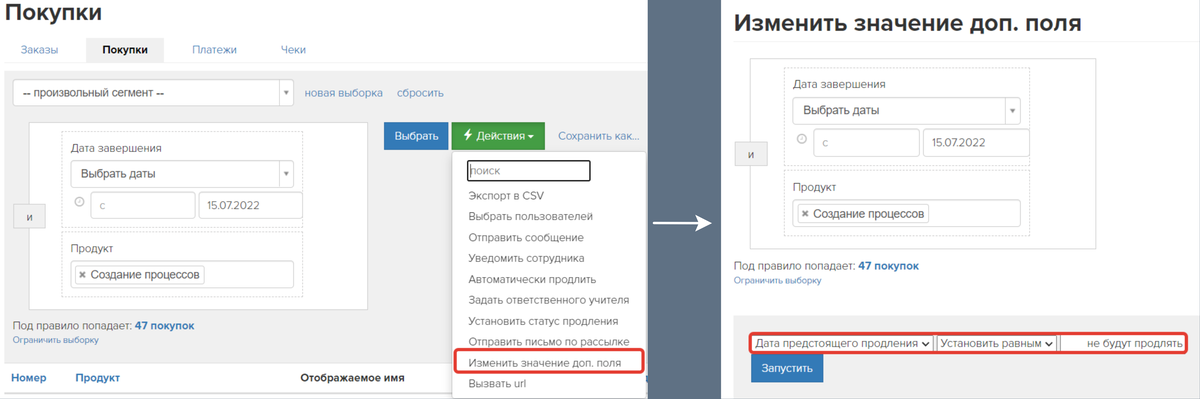Choose Экспорт в CSV action
Image resolution: width=1200 pixels, height=399 pixels.
pyautogui.click(x=506, y=195)
